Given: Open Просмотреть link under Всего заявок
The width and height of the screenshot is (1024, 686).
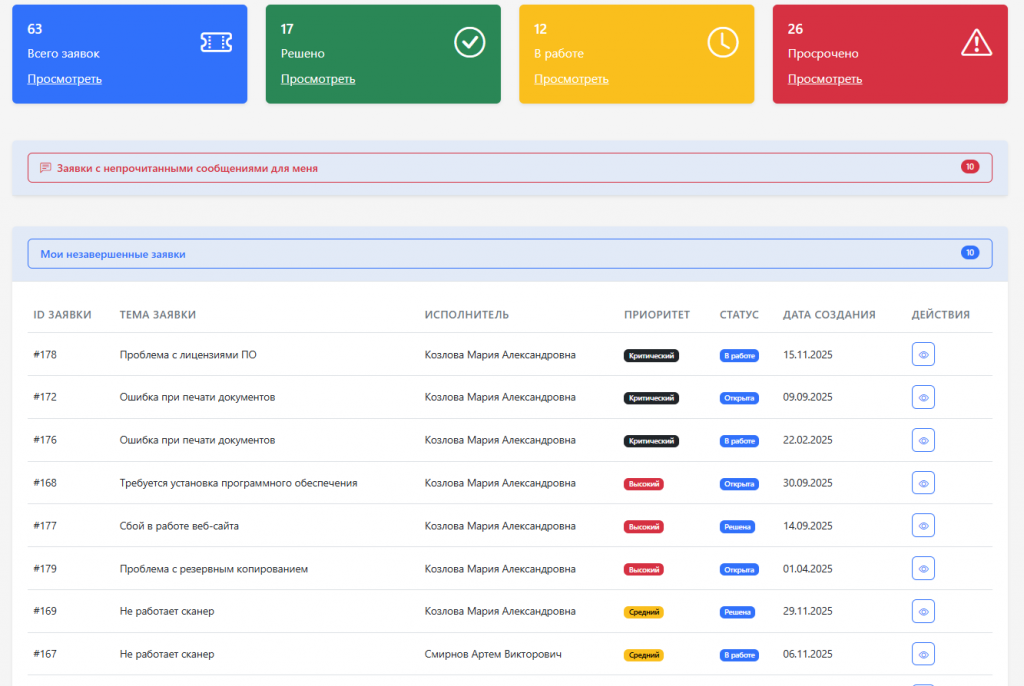Looking at the screenshot, I should click(64, 79).
